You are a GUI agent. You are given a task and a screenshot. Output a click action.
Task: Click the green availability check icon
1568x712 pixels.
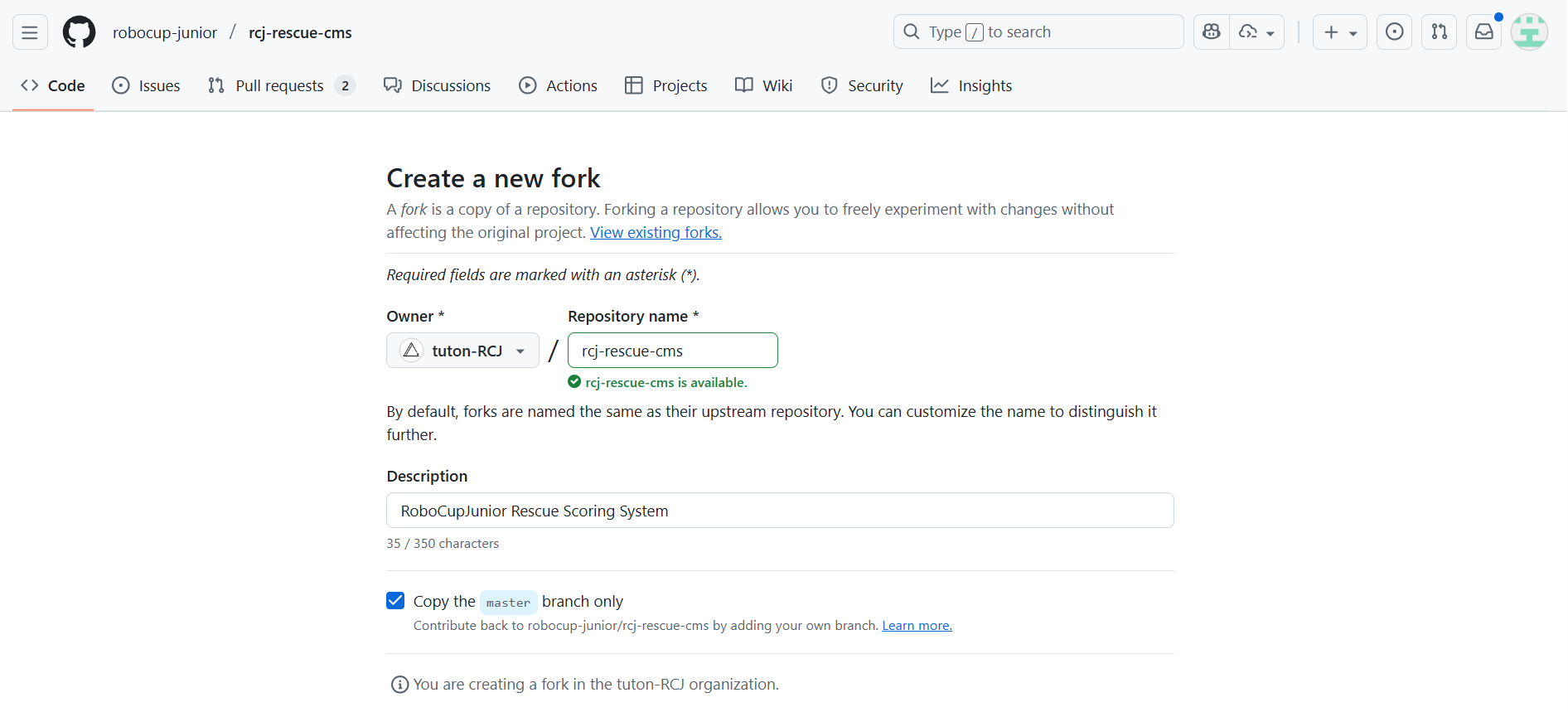point(574,382)
